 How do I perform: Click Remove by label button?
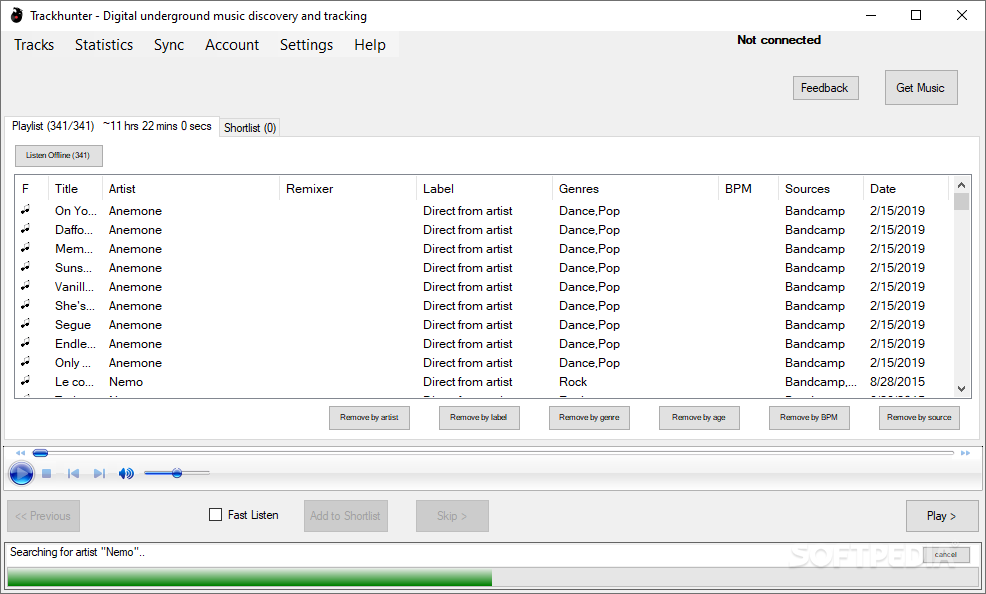[x=479, y=417]
